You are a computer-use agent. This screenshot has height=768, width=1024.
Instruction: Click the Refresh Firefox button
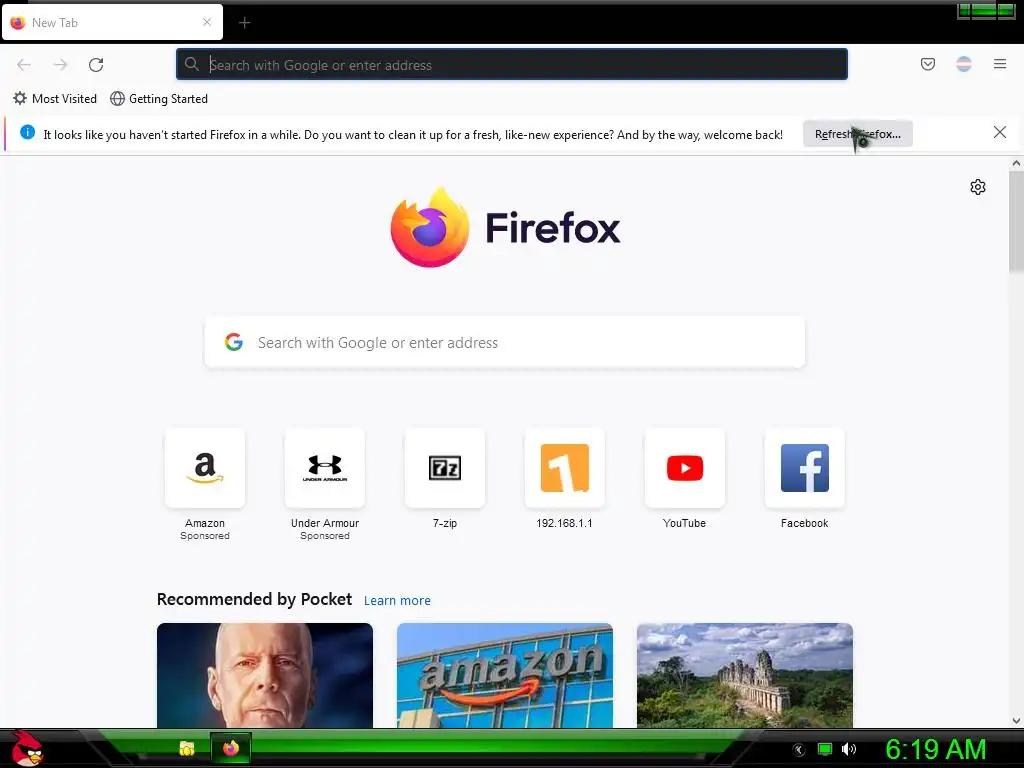[x=857, y=134]
